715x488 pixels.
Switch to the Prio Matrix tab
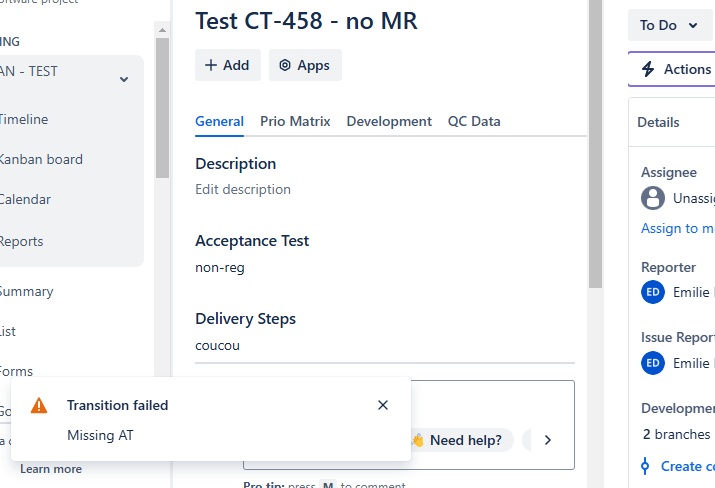coord(295,121)
